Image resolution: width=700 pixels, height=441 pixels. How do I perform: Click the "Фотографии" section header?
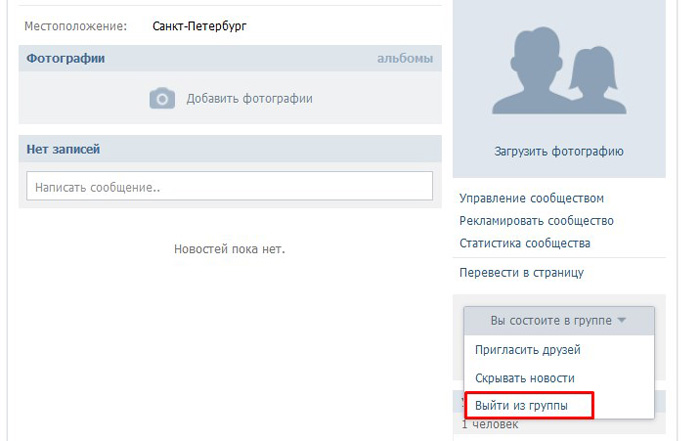(x=65, y=58)
